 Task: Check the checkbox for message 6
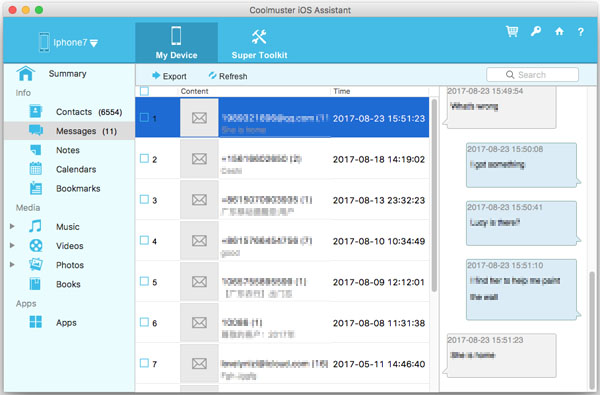pos(144,322)
